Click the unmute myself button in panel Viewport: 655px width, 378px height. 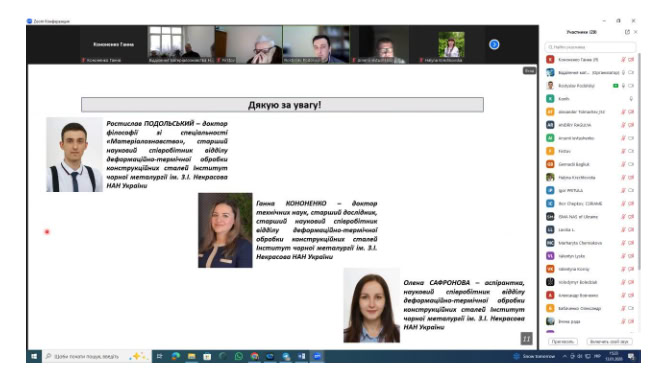click(609, 342)
